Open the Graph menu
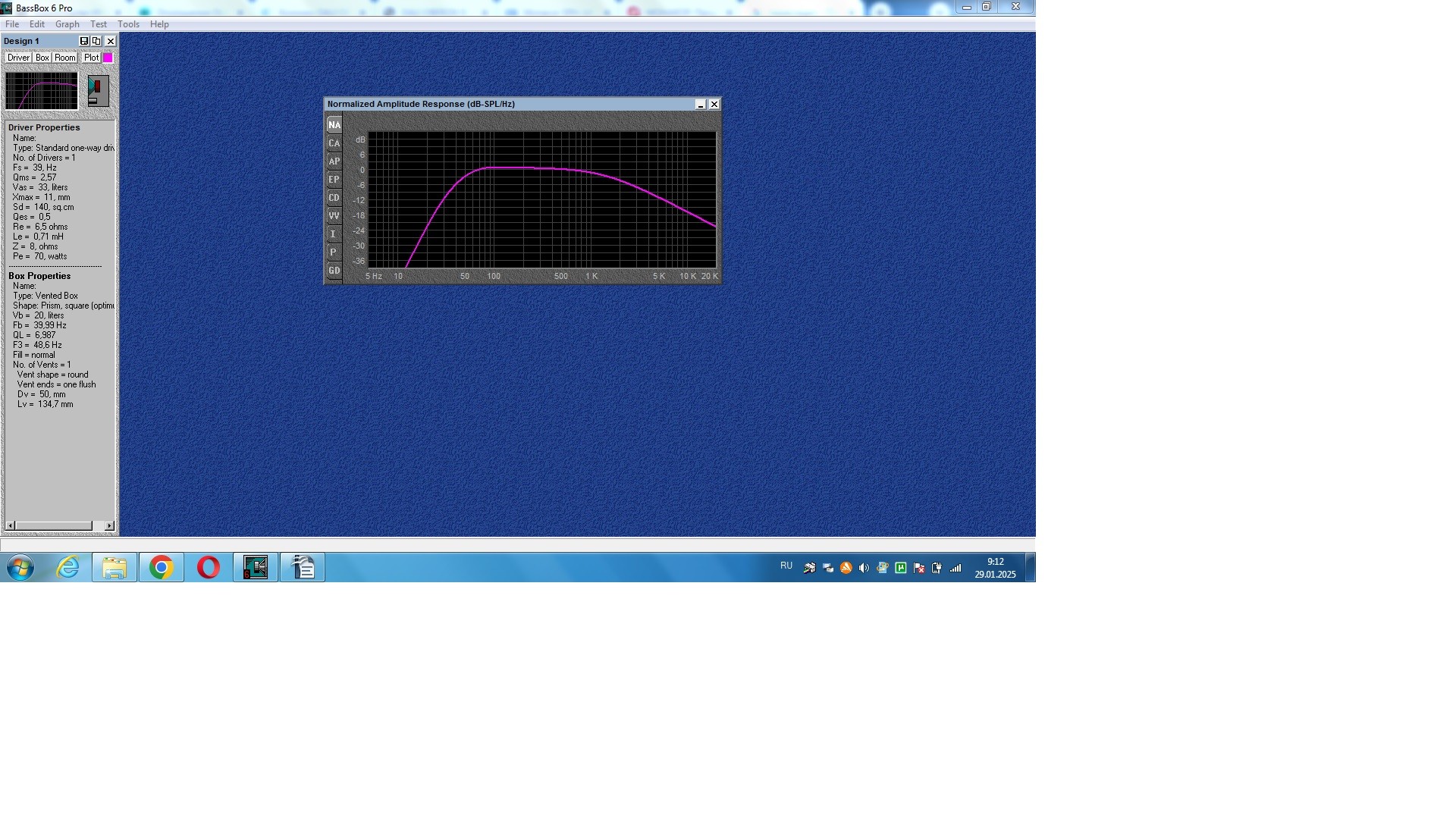The height and width of the screenshot is (818, 1456). pyautogui.click(x=67, y=24)
